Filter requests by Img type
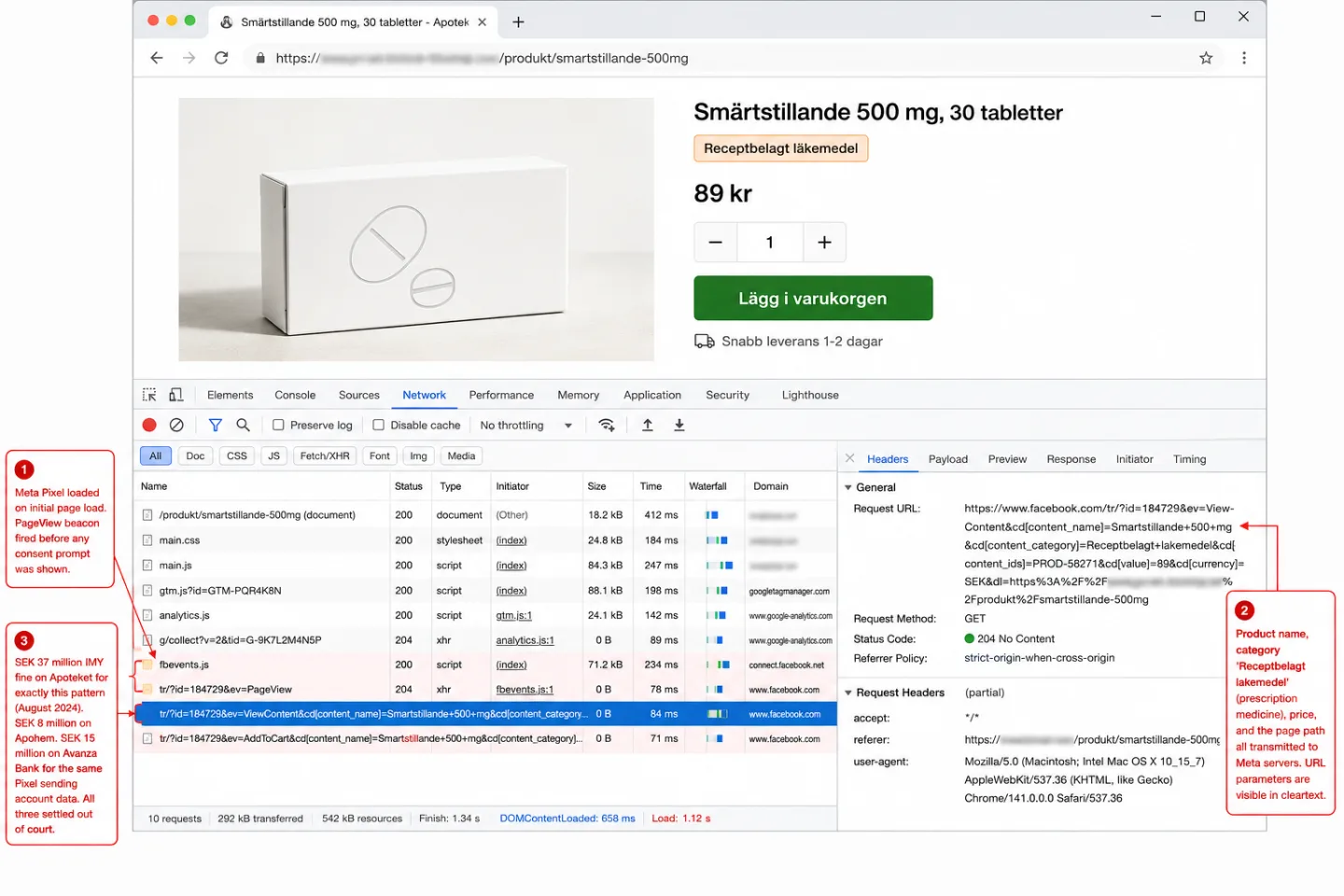The image size is (1344, 896). click(x=418, y=456)
